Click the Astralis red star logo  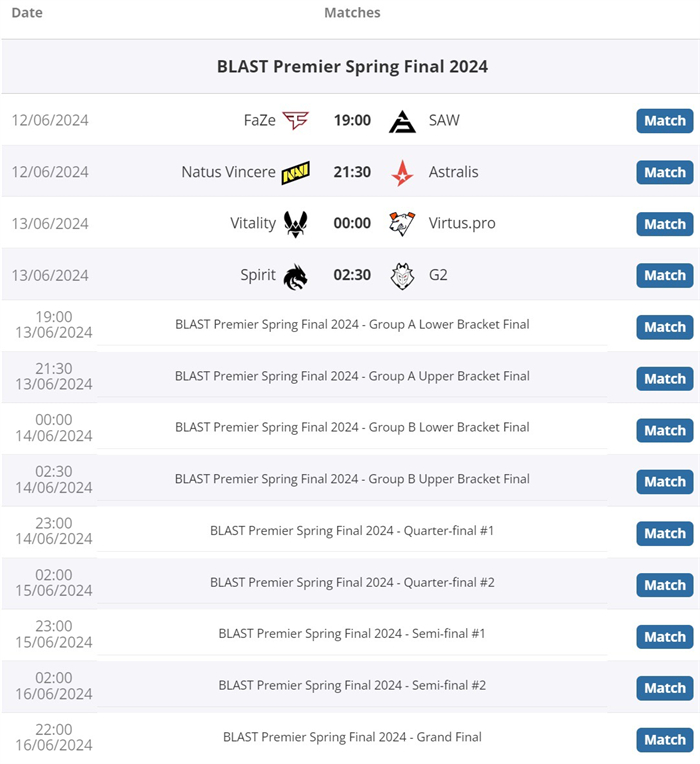(402, 173)
